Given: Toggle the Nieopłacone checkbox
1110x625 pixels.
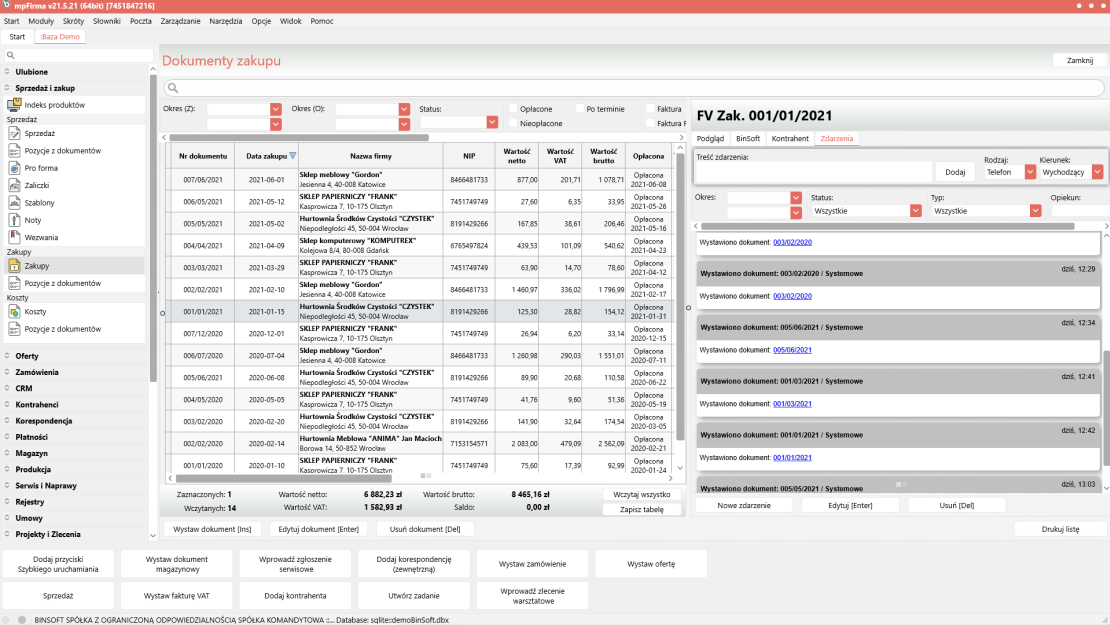Looking at the screenshot, I should (513, 123).
